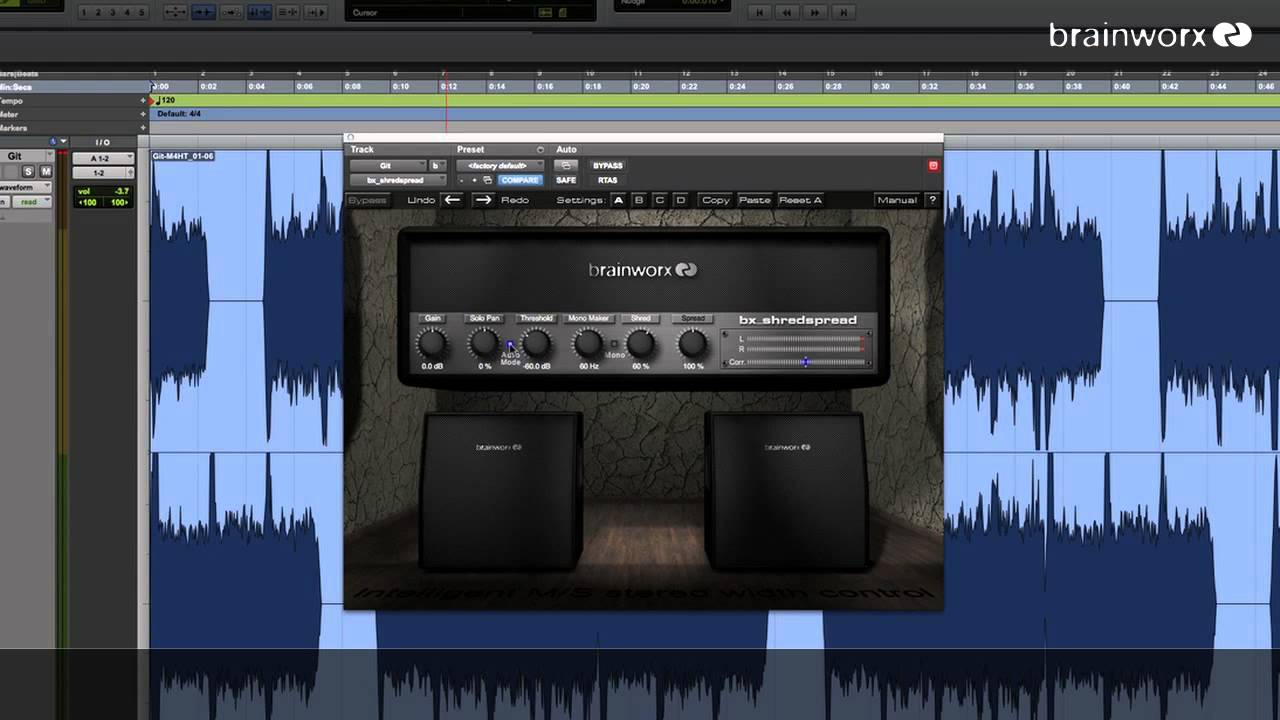
Task: Select settings slot D
Action: 681,200
